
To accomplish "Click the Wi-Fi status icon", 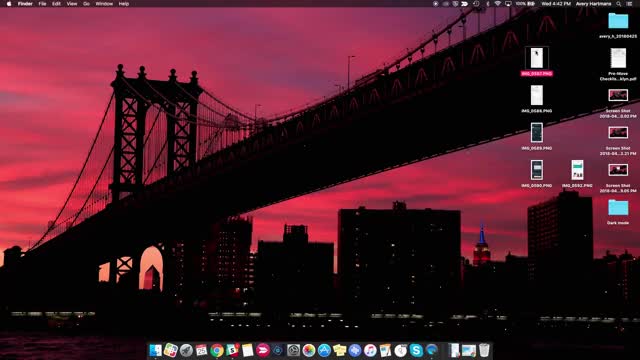I will tap(498, 4).
